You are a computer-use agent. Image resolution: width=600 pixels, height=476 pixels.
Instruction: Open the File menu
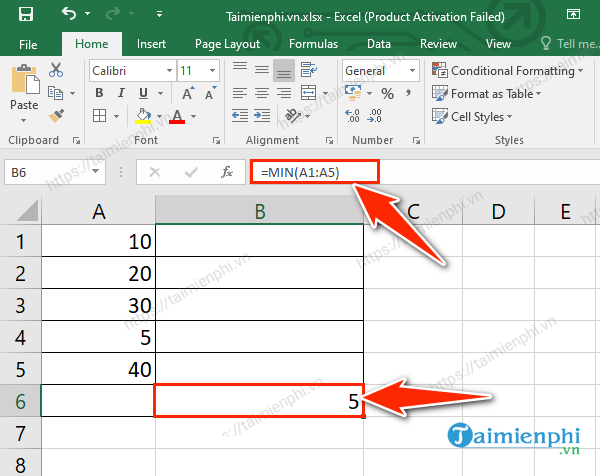point(28,44)
